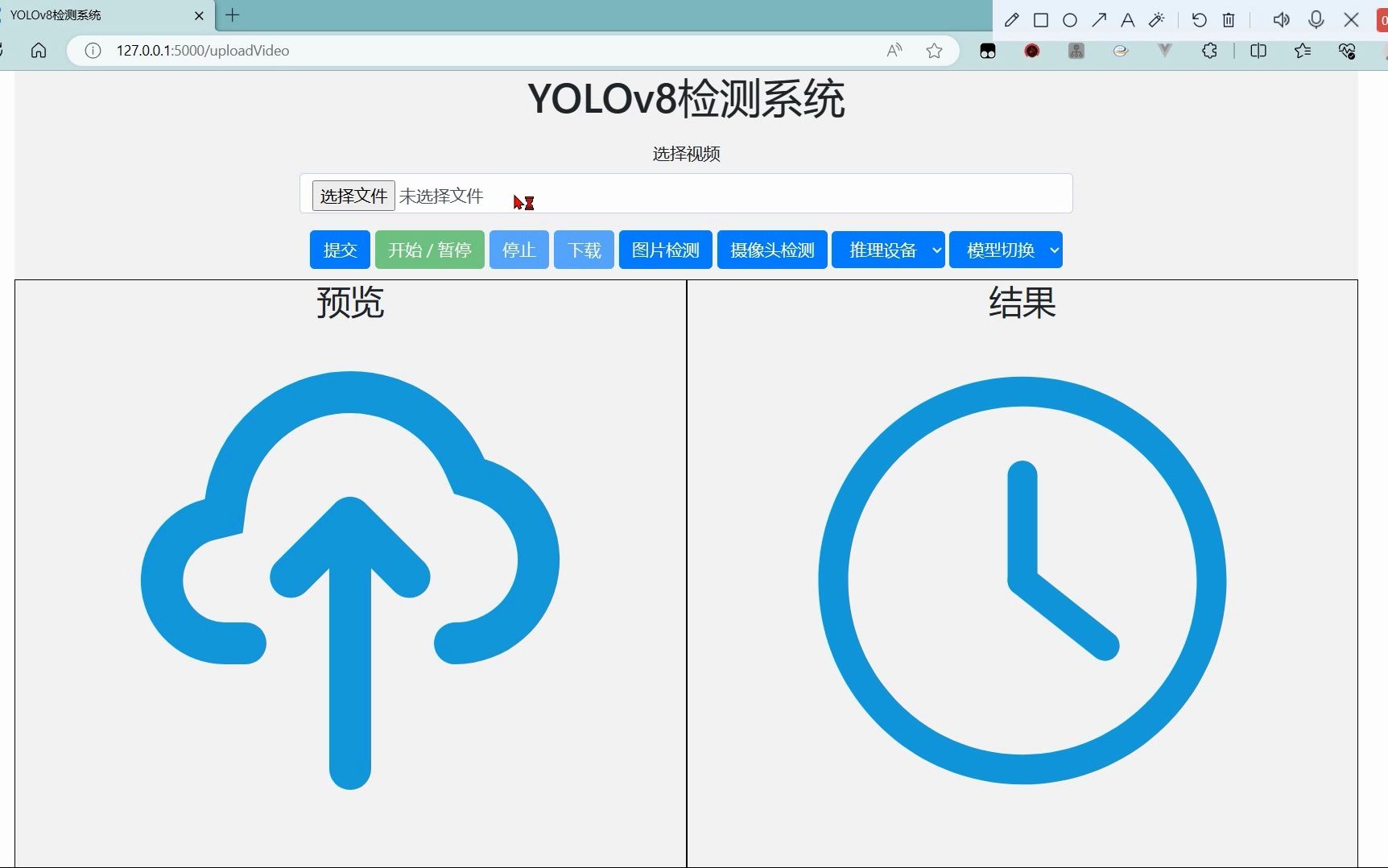Close the YOLOv8检测系统 tab

click(x=199, y=15)
